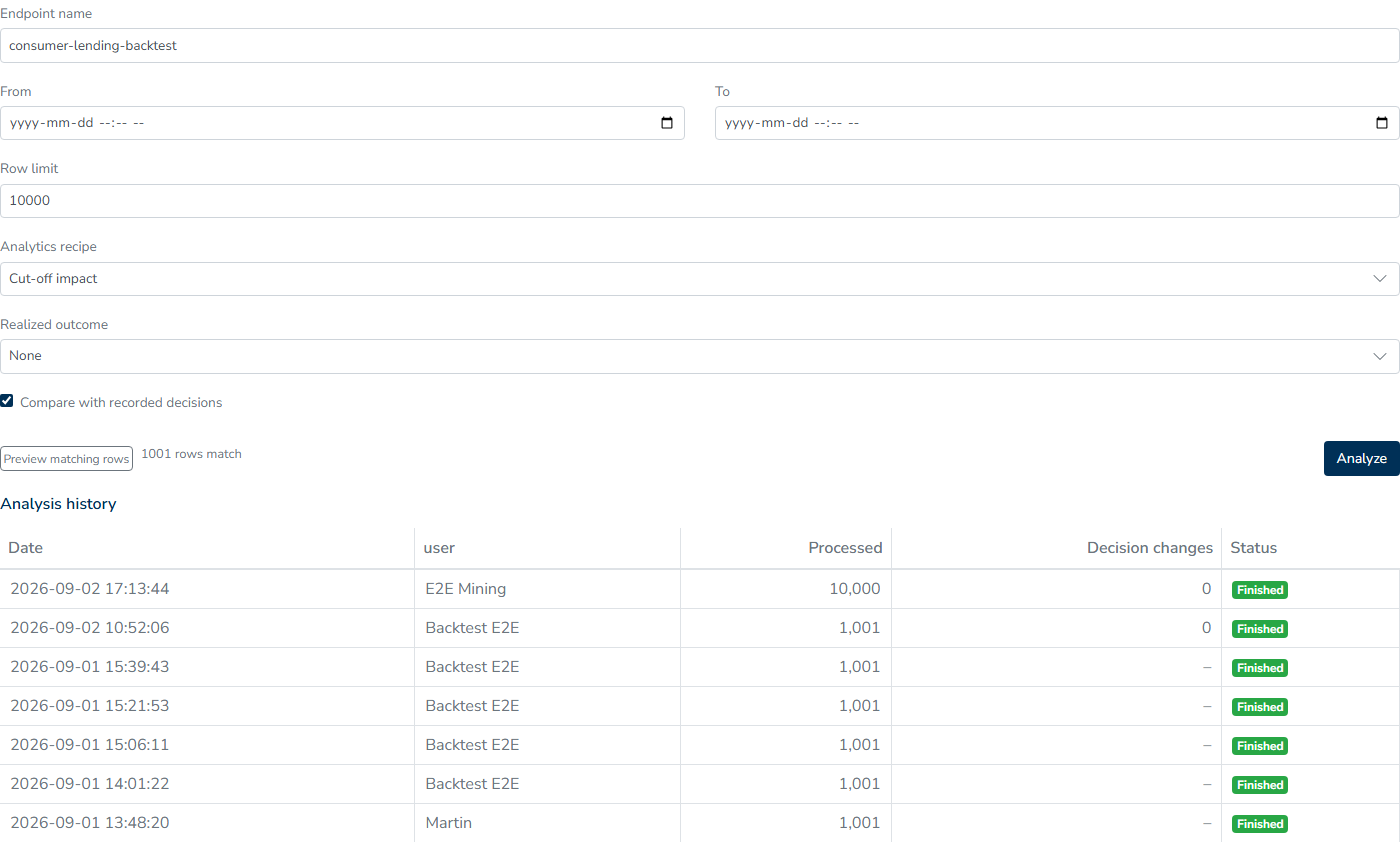Select the Decision changes column header
This screenshot has width=1400, height=843.
coord(1056,548)
